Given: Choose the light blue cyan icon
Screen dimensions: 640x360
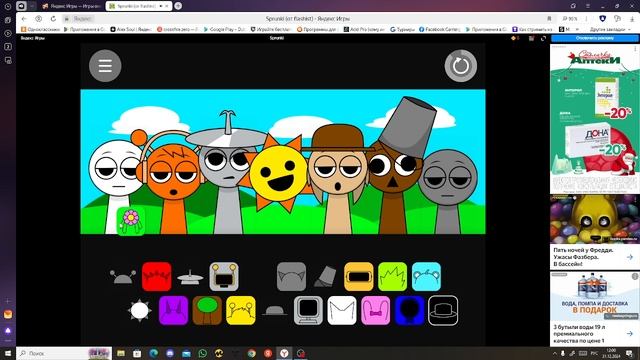Looking at the screenshot, I should [x=427, y=277].
